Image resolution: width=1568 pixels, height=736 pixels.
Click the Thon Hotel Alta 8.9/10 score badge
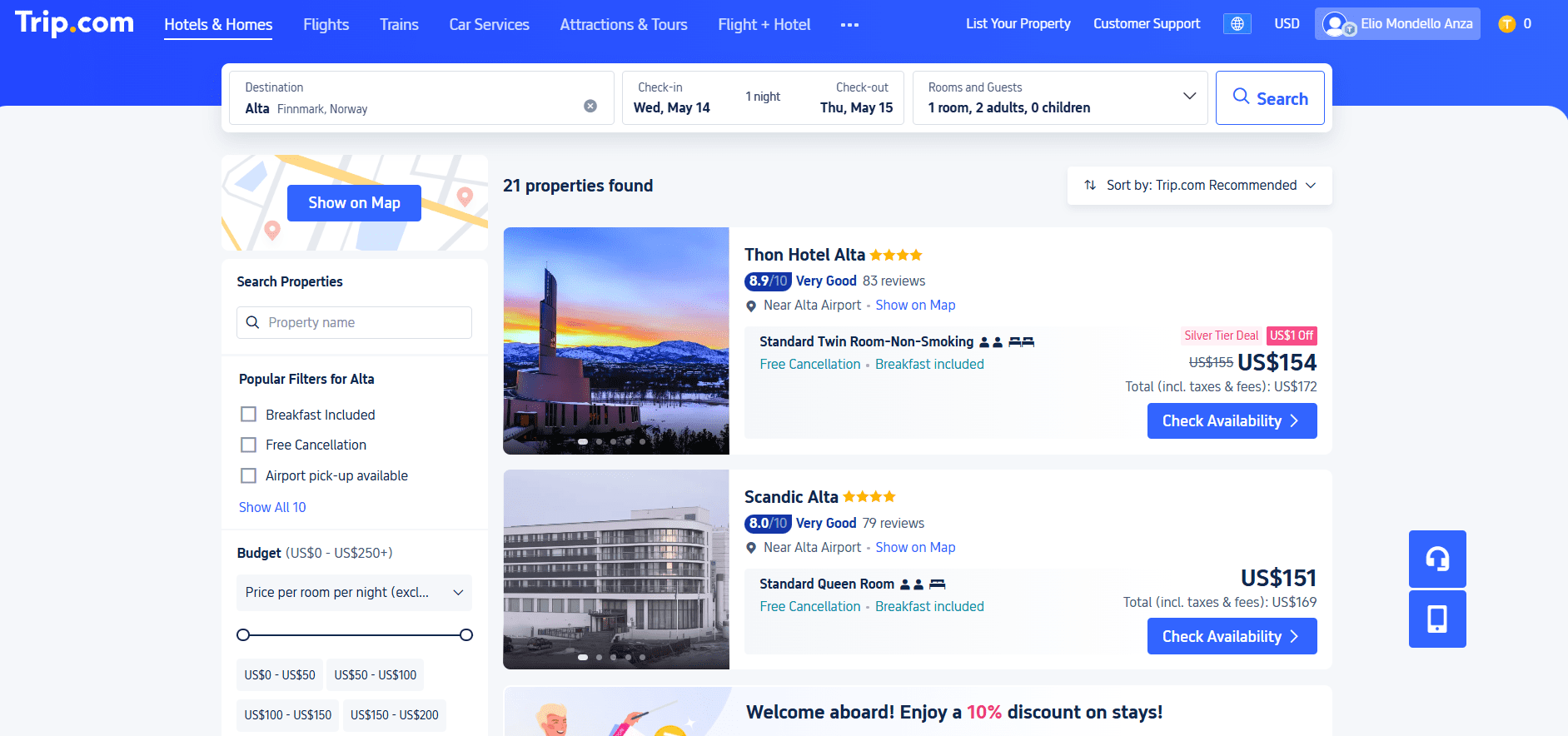(767, 281)
